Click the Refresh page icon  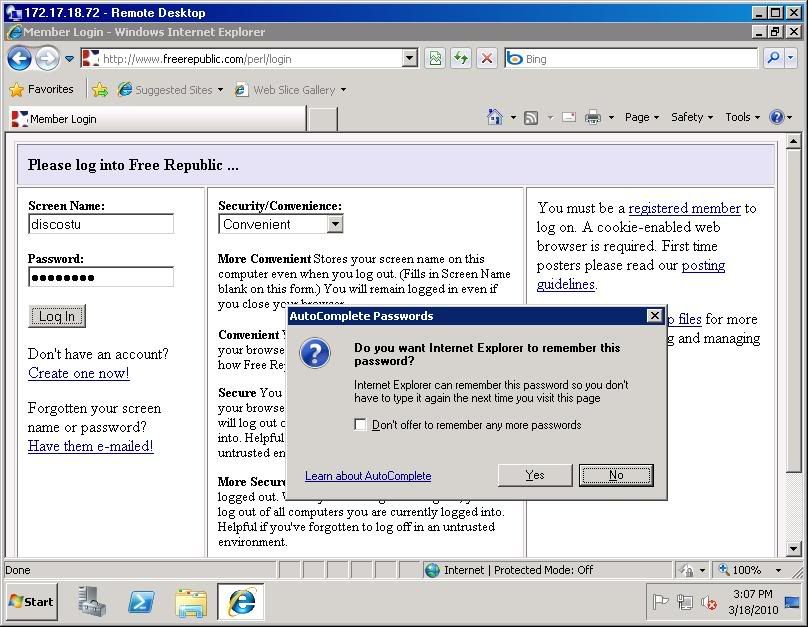point(461,58)
